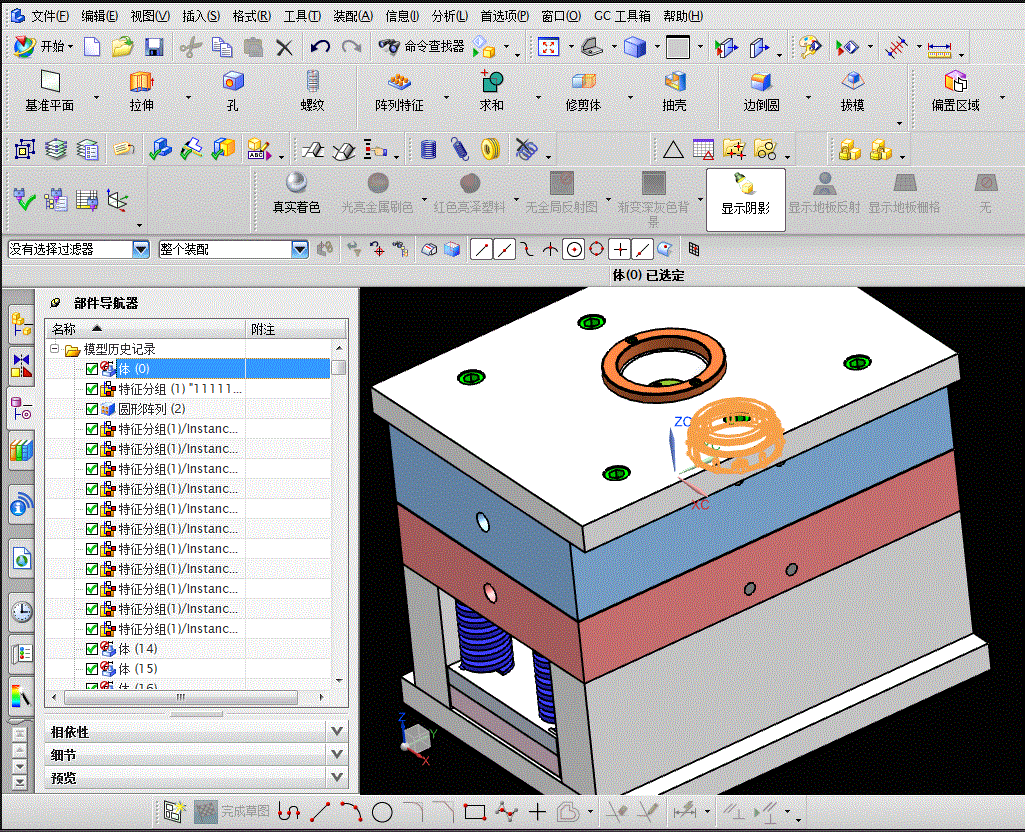Select the Thread (螺纹) tool
Screen dimensions: 1025x832
[x=312, y=92]
